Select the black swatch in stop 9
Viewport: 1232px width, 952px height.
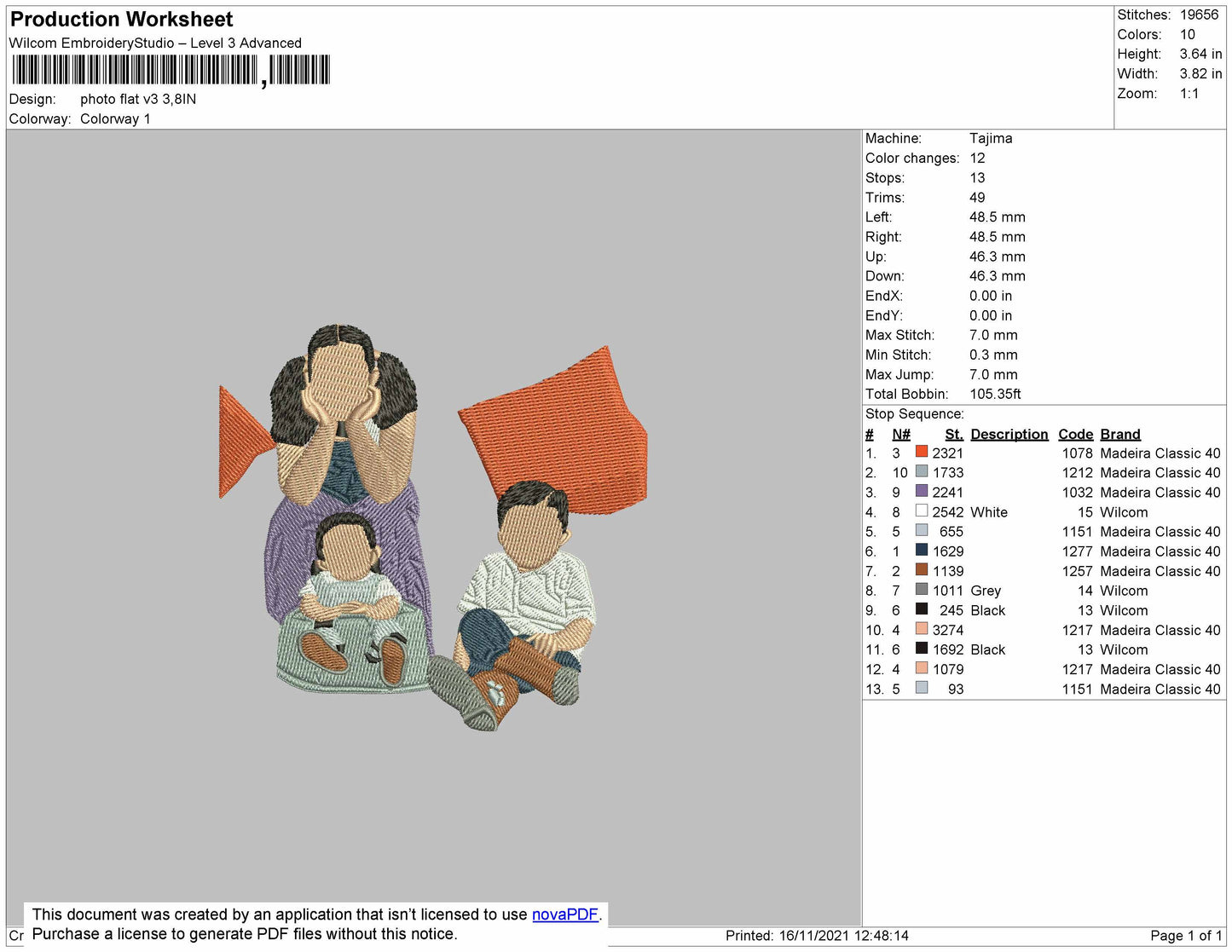921,609
